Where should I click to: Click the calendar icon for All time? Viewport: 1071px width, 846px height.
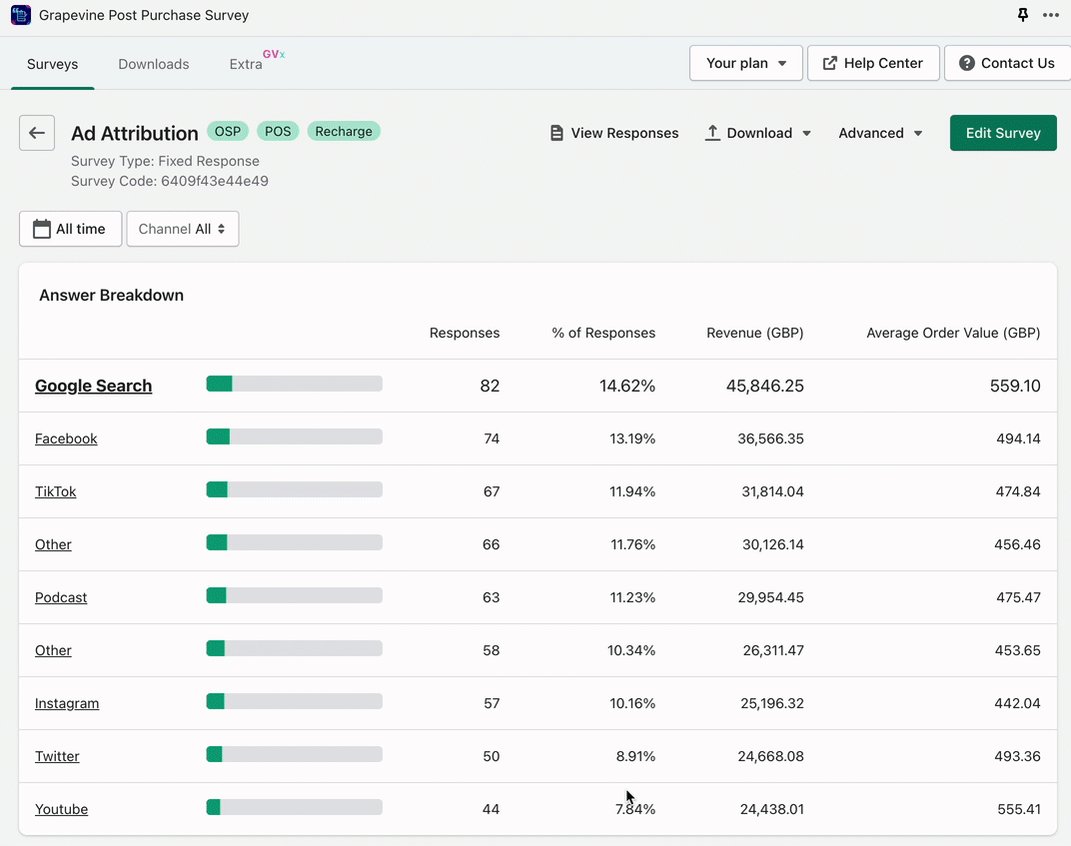click(42, 229)
